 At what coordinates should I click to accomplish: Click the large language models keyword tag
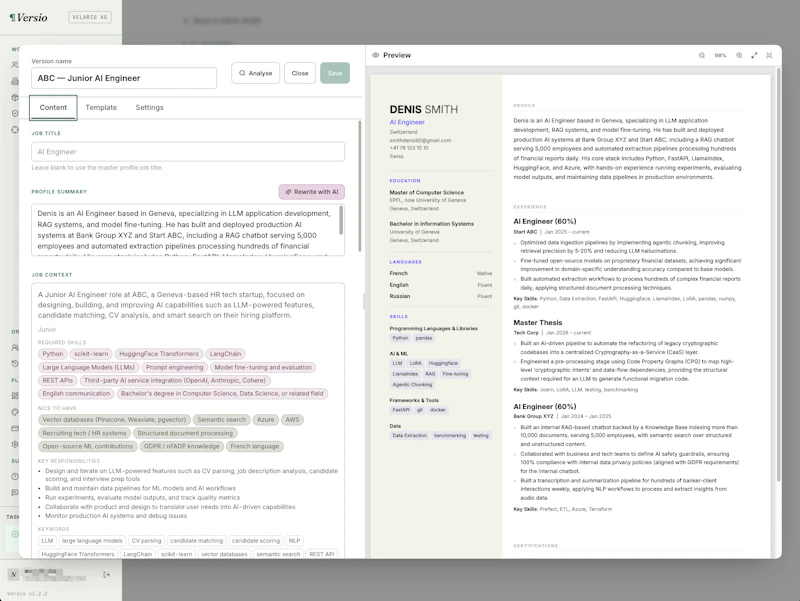[92, 541]
